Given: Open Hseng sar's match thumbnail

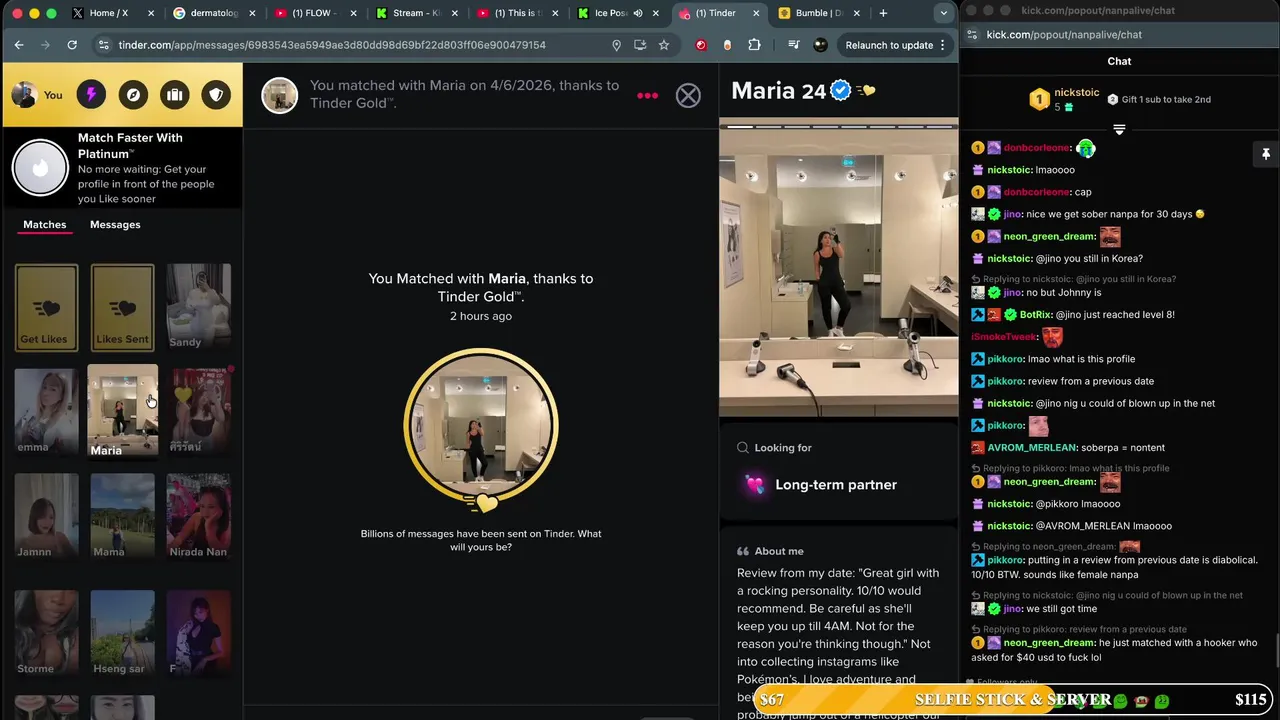Looking at the screenshot, I should point(122,633).
